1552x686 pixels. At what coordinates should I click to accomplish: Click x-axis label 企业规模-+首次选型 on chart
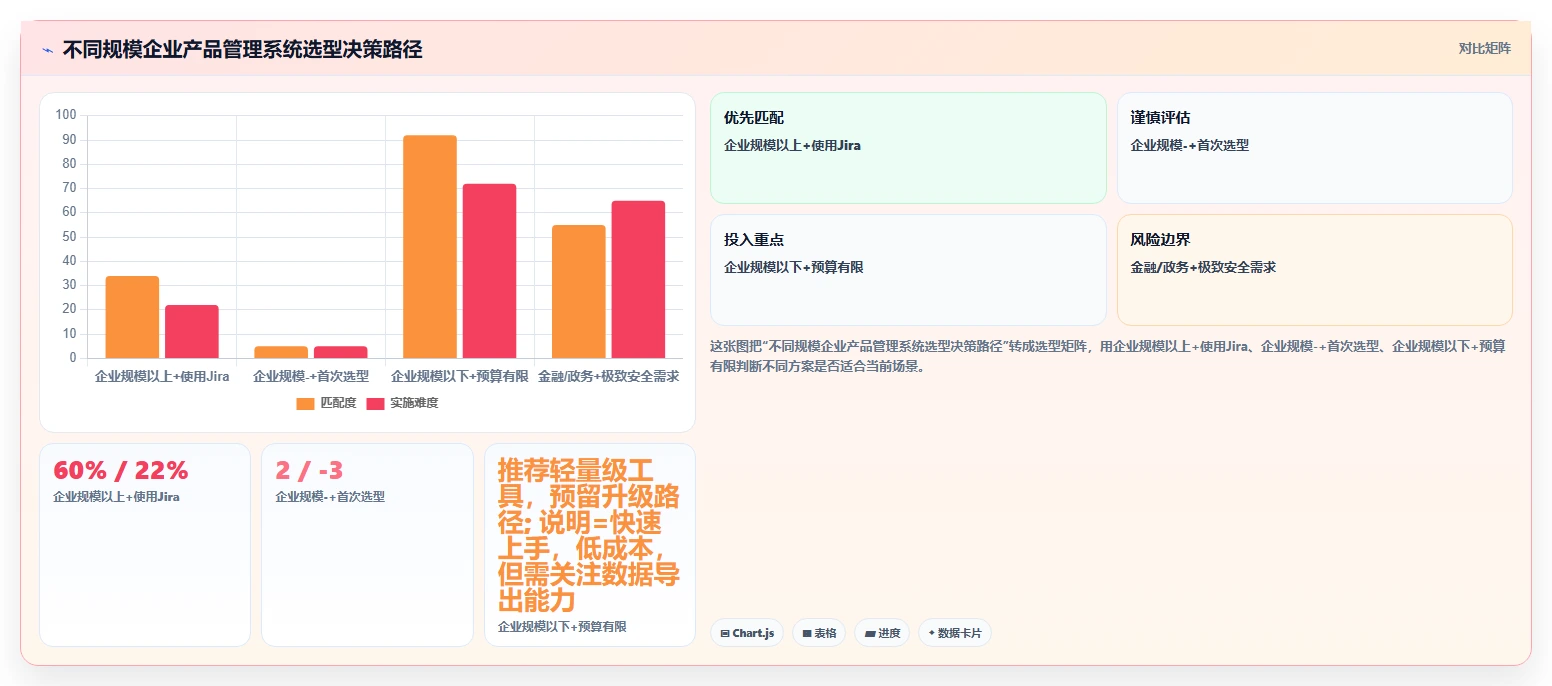click(x=311, y=377)
